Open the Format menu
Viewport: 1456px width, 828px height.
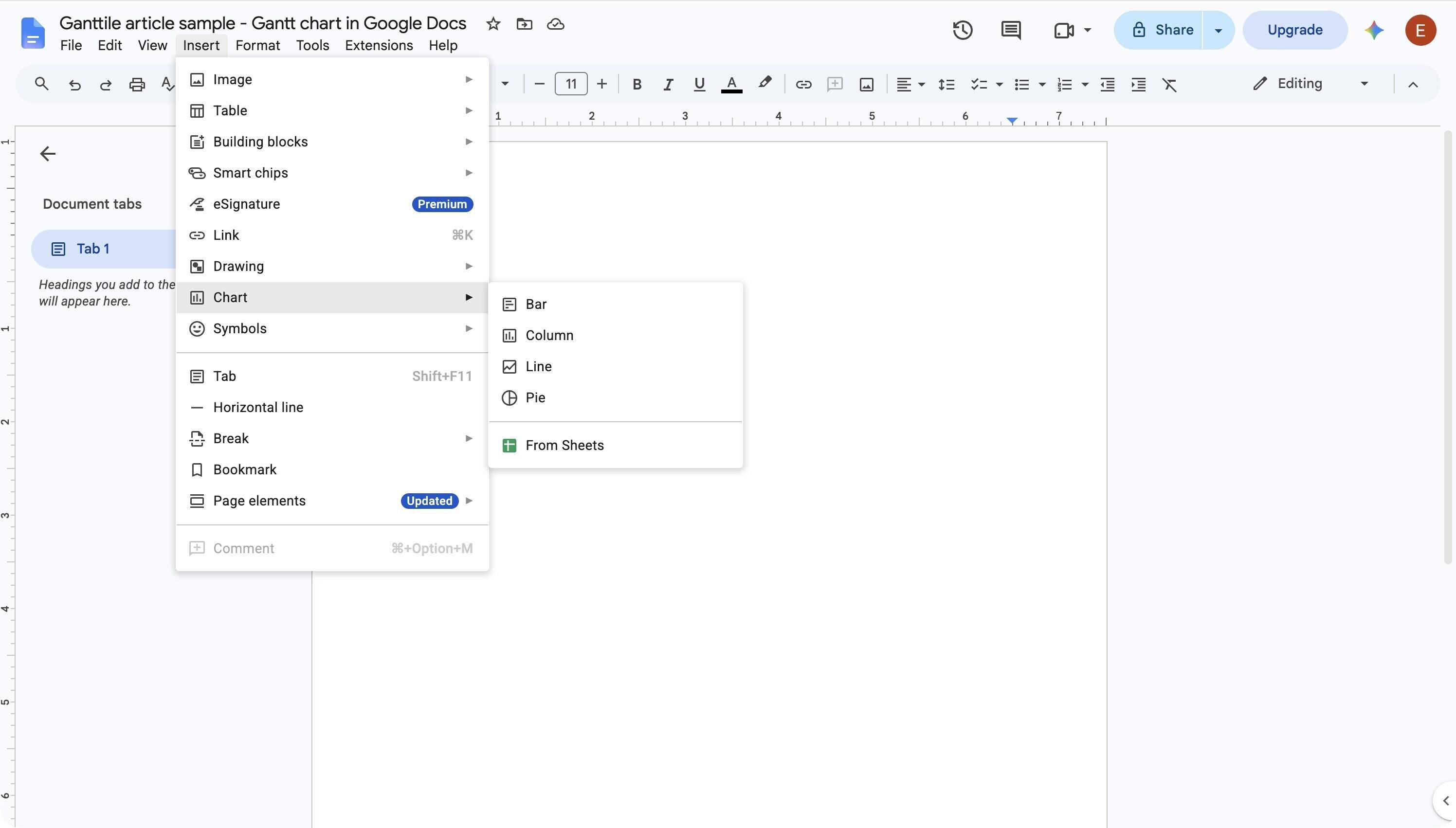pos(257,46)
